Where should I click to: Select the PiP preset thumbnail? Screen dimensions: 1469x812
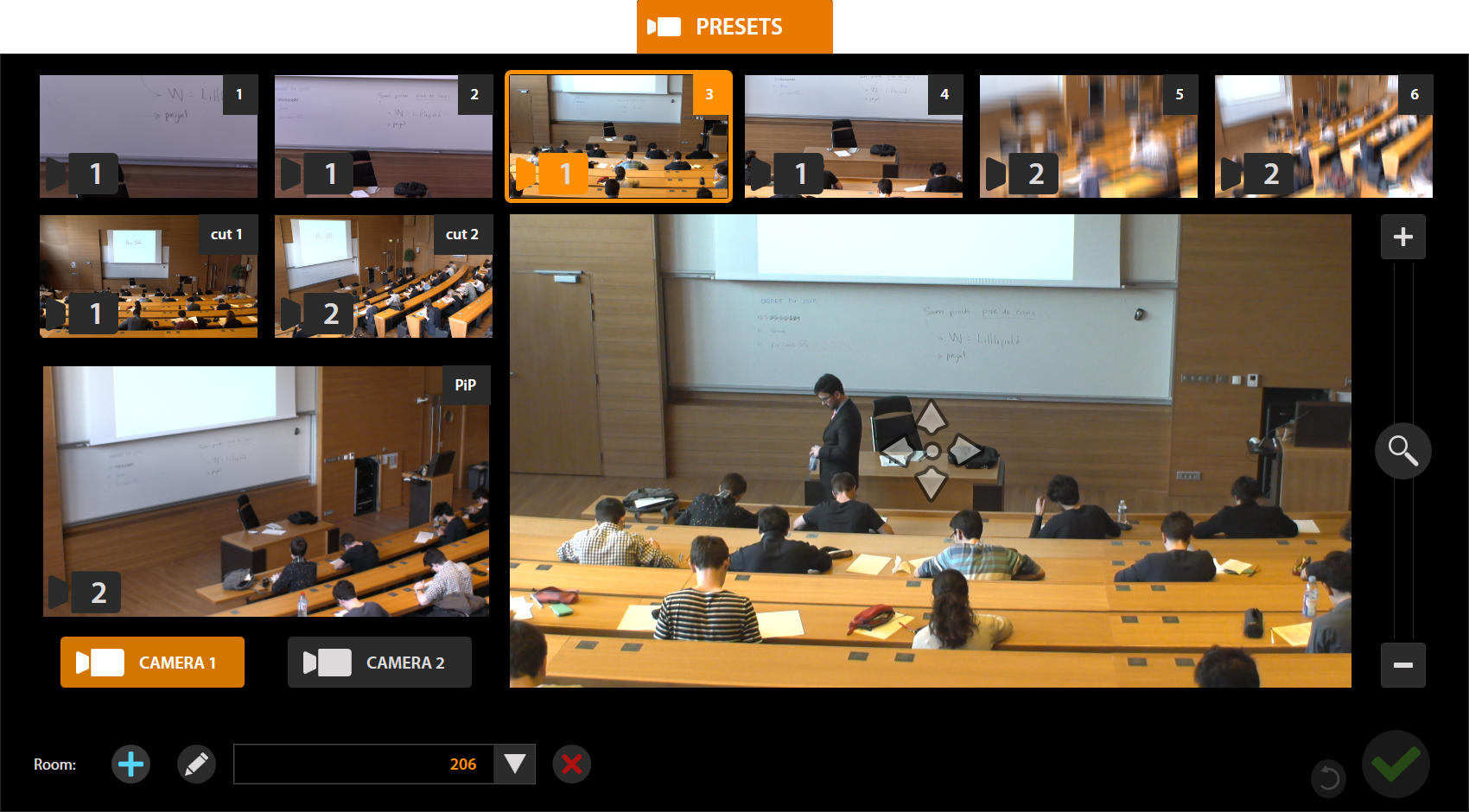(266, 492)
